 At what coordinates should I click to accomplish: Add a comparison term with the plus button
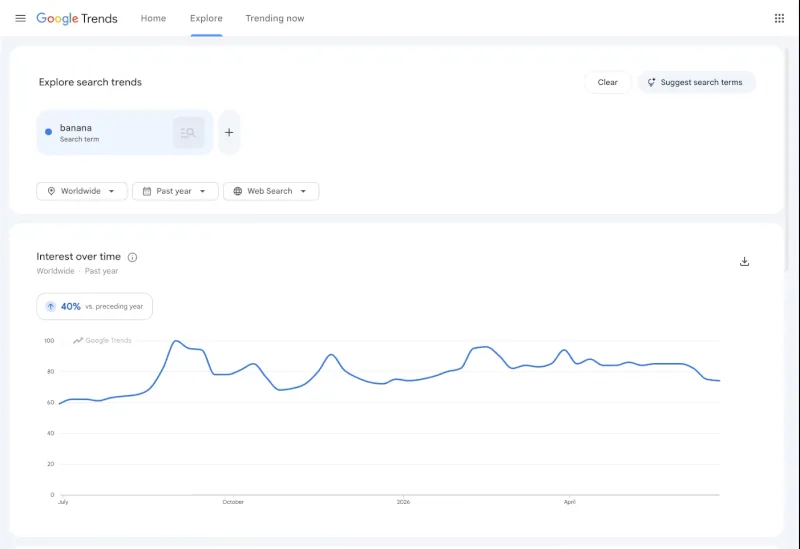[229, 133]
